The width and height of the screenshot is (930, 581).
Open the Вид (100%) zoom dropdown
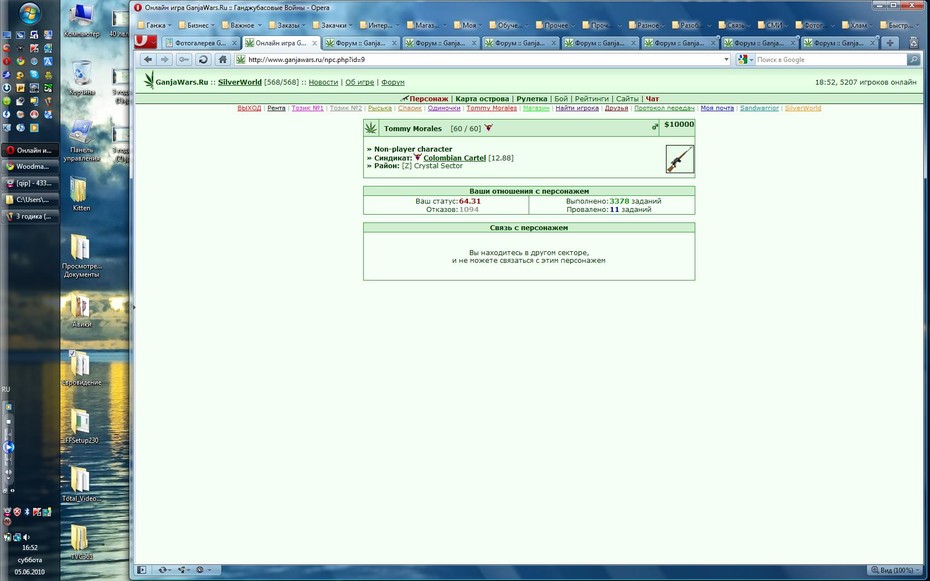point(896,570)
